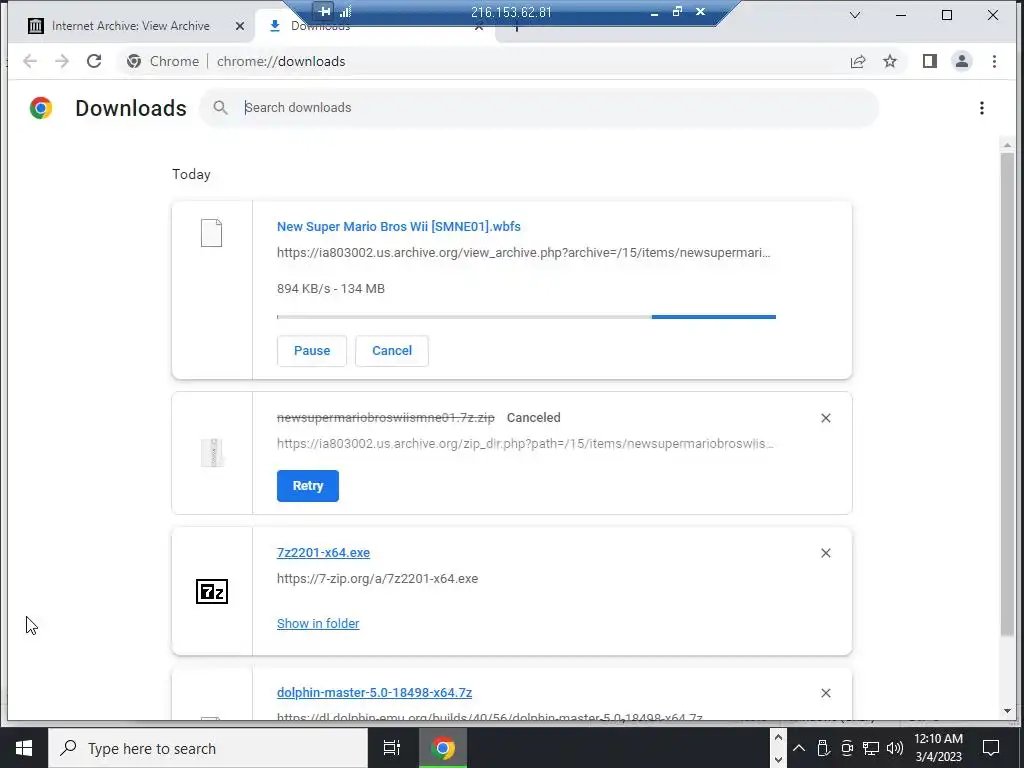Click the remote session signal strength icon
The height and width of the screenshot is (768, 1024).
[345, 11]
